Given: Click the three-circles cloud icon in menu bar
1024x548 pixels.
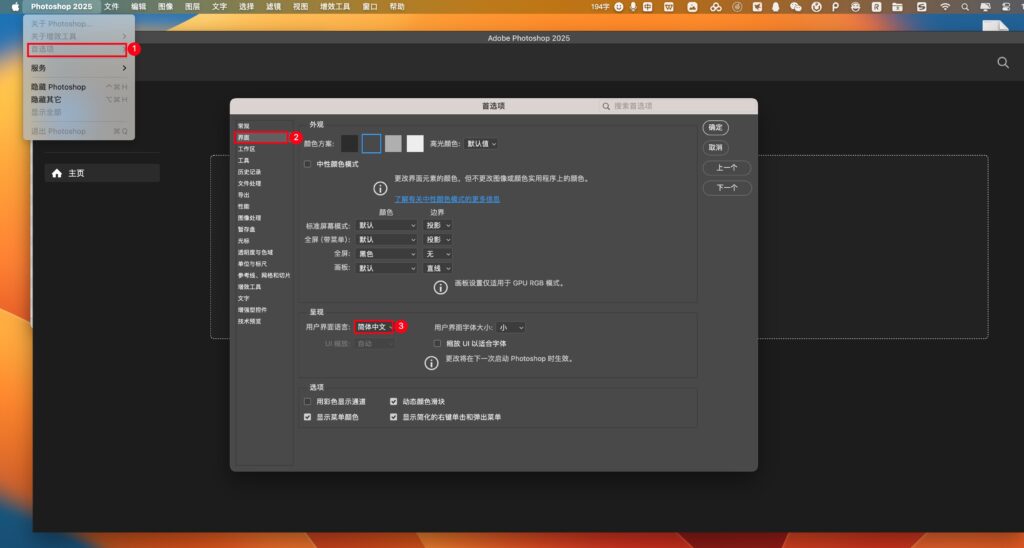Looking at the screenshot, I should pos(716,7).
